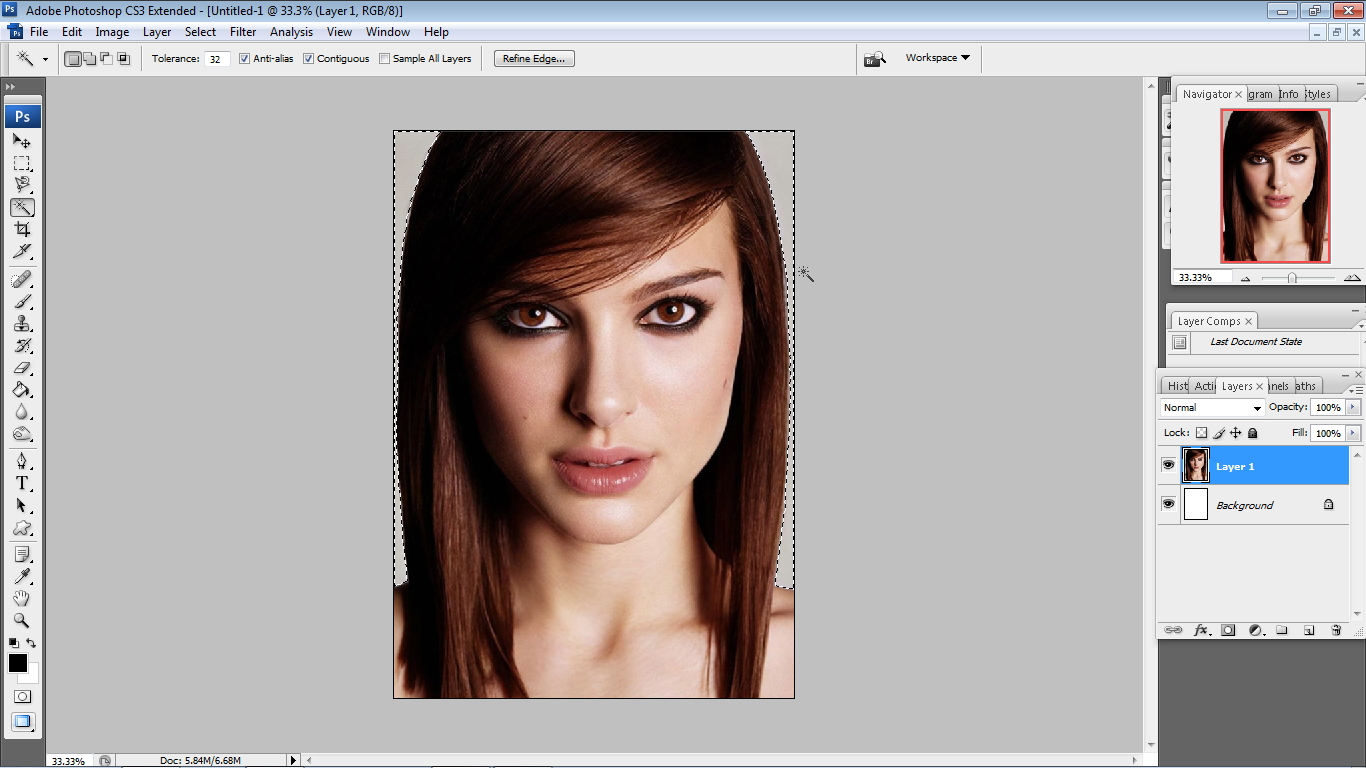Image resolution: width=1366 pixels, height=768 pixels.
Task: Open the Filter menu
Action: pyautogui.click(x=243, y=32)
